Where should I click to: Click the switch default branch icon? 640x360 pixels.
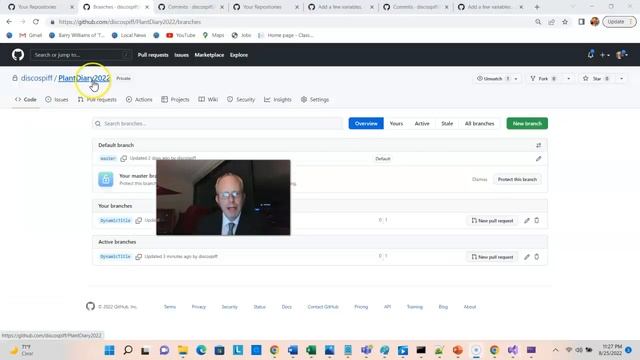click(538, 145)
